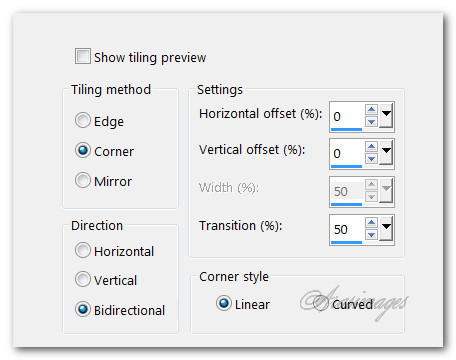Viewport: 456px width, 360px height.
Task: Increase Vertical offset with up arrow
Action: coord(371,147)
